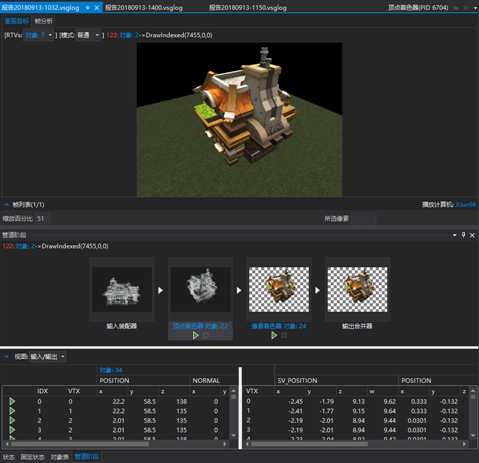This screenshot has width=479, height=463.
Task: Switch to the first bottom tab
Action: coord(9,457)
